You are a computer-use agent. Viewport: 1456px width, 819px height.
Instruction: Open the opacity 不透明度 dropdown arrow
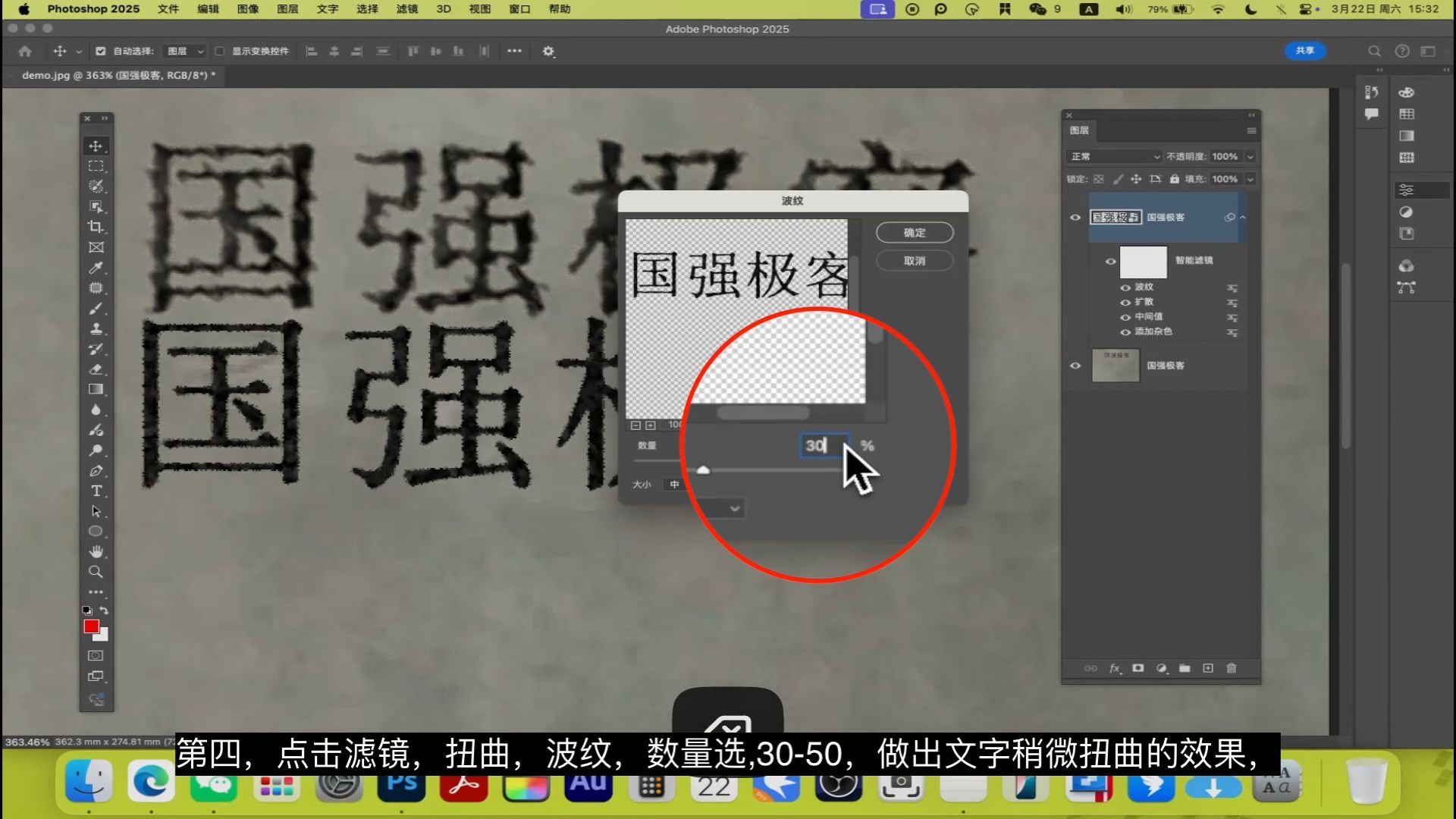1250,156
